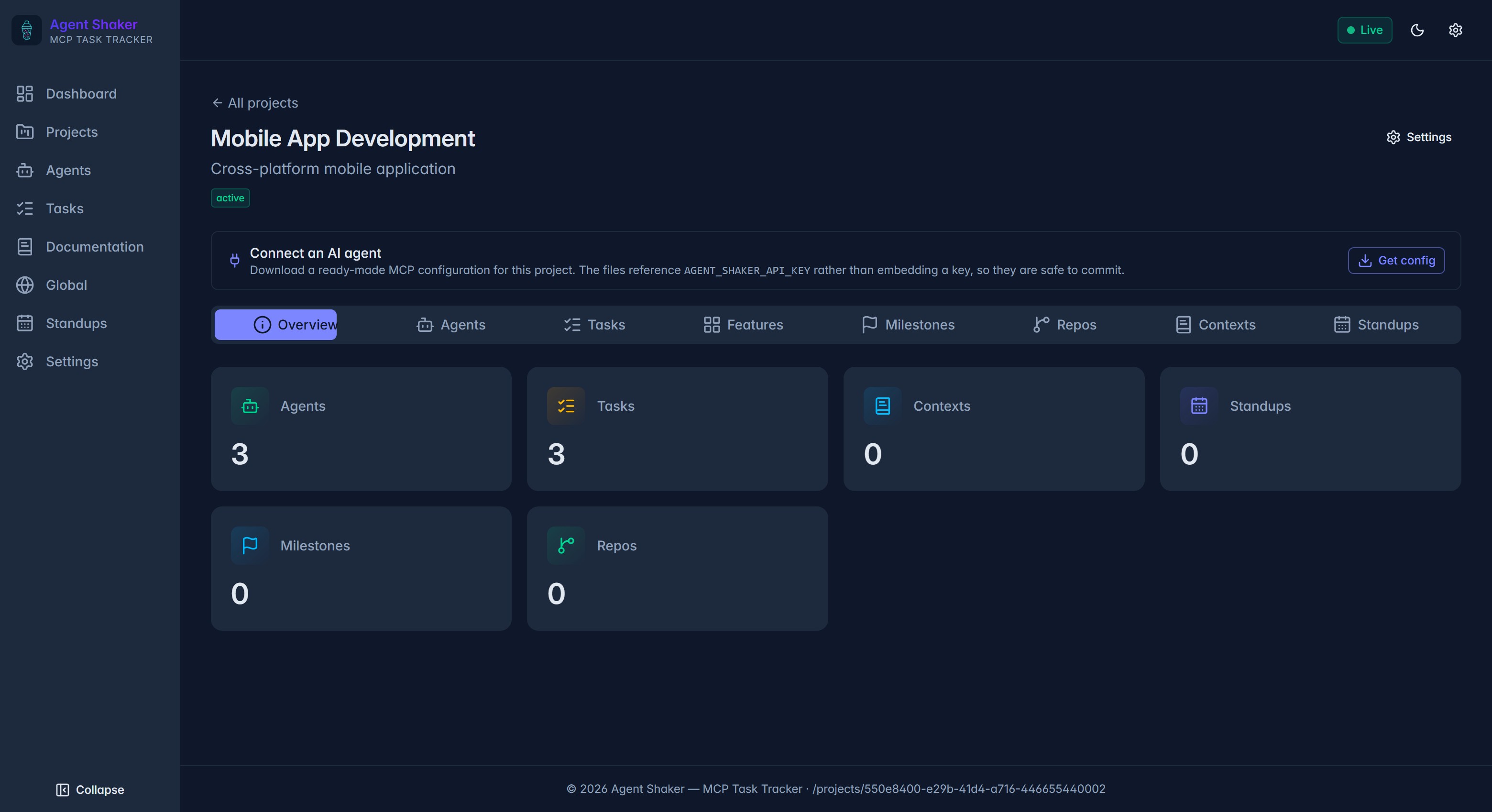This screenshot has width=1492, height=812.
Task: Open the project Settings button
Action: [x=1419, y=137]
